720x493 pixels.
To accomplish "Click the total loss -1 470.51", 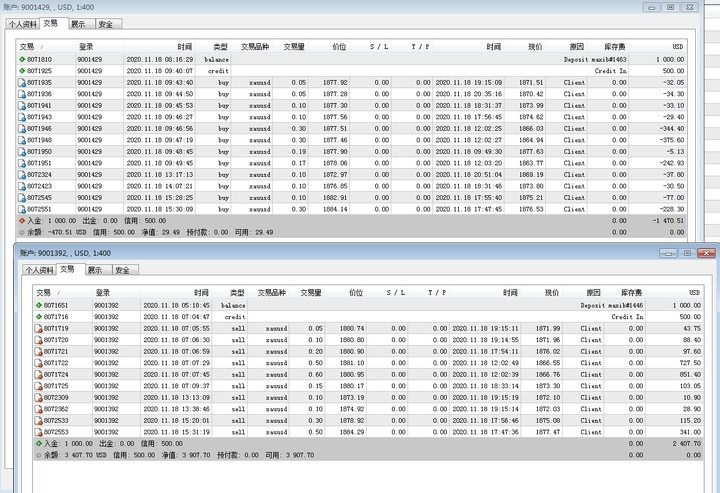I will pyautogui.click(x=668, y=220).
